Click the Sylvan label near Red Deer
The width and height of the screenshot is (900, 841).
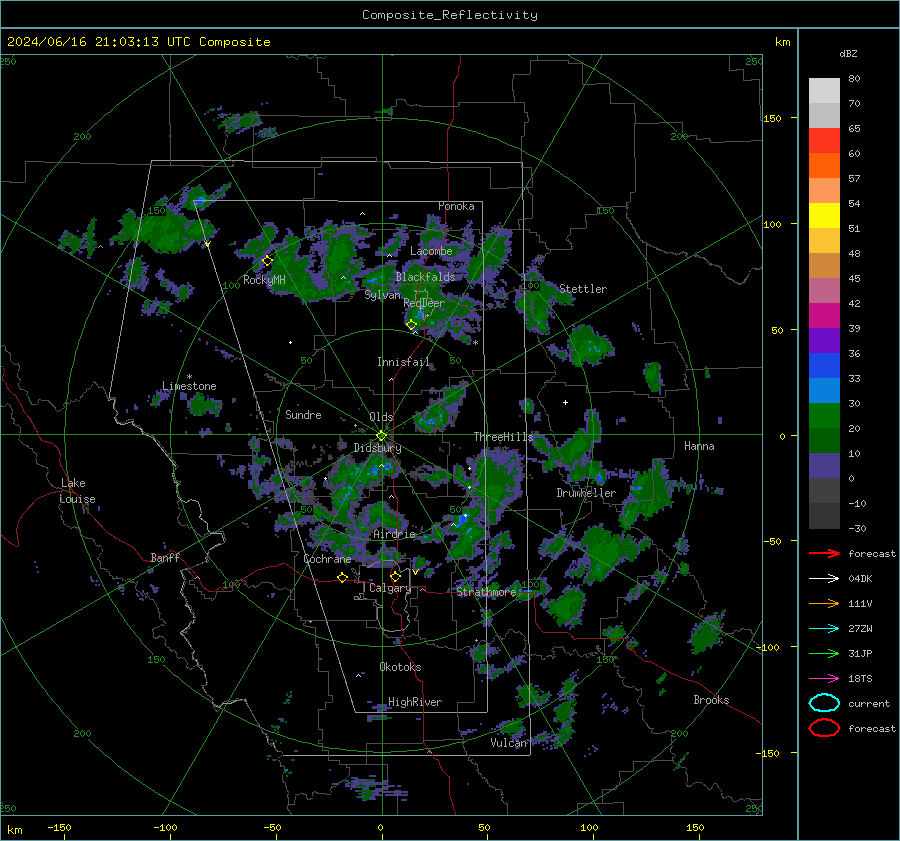pos(382,295)
